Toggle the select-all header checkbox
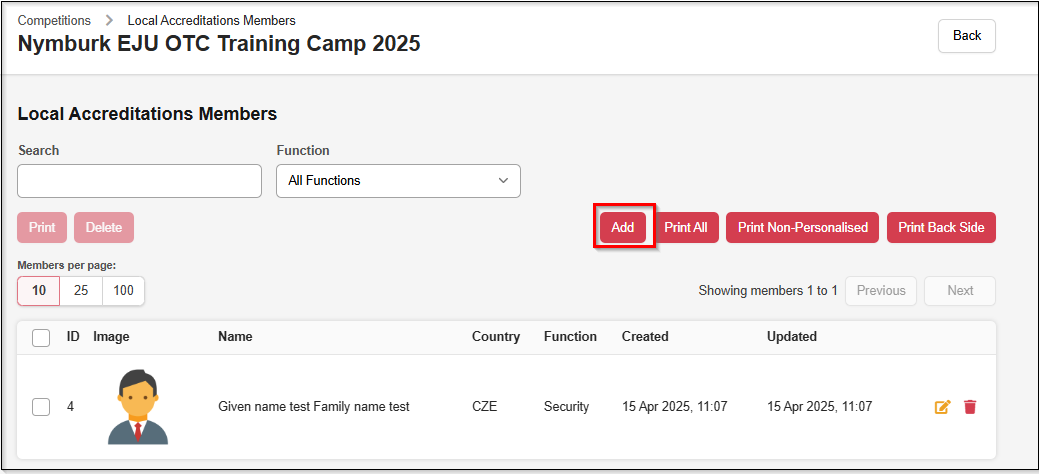The image size is (1039, 474). 41,338
